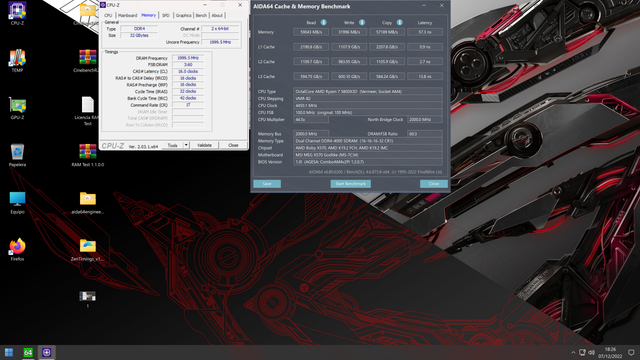Click the BIOS Version field in AIDA64
The height and width of the screenshot is (360, 640).
pos(368,162)
